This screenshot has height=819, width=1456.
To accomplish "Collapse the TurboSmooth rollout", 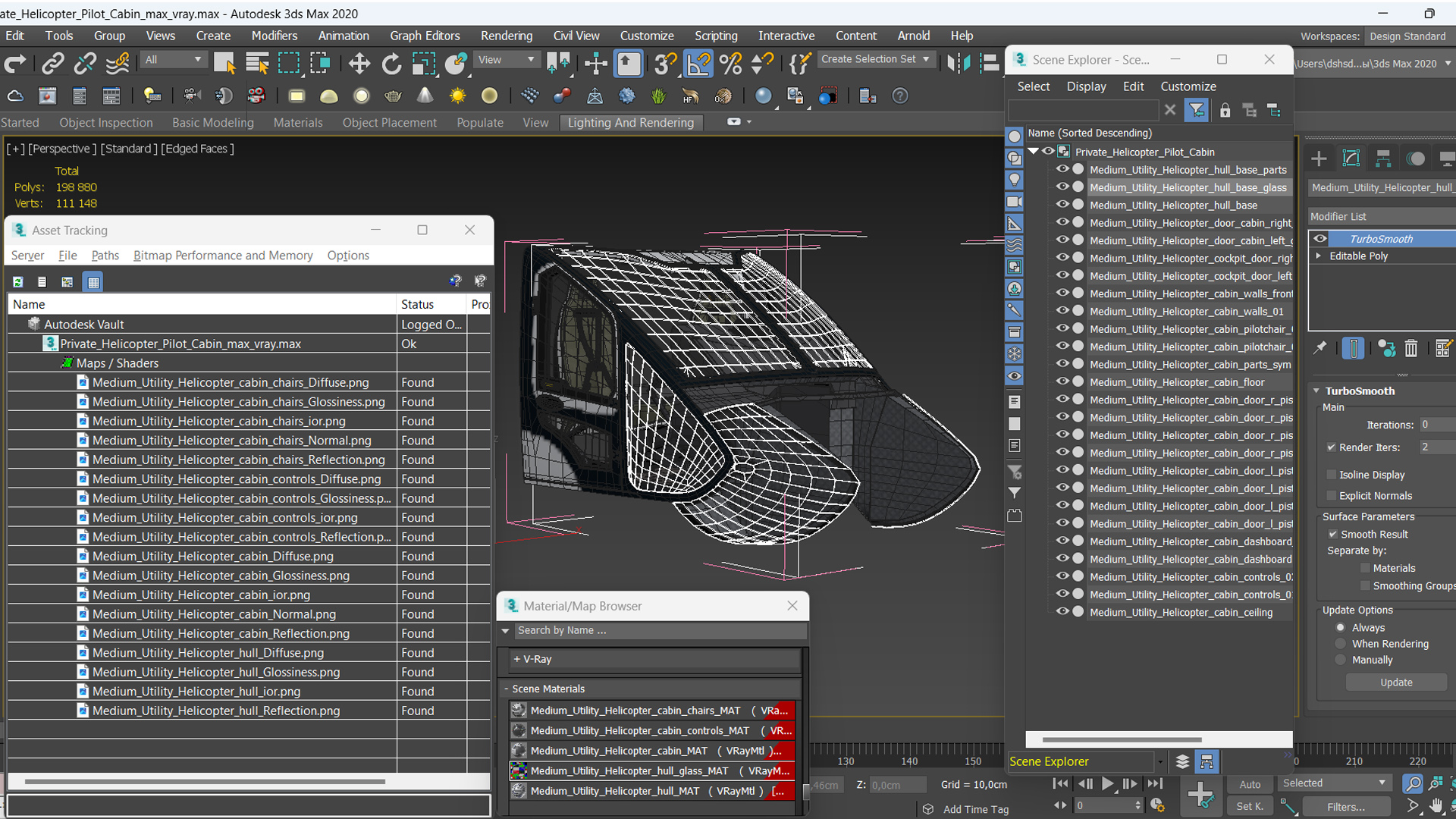I will 1316,391.
